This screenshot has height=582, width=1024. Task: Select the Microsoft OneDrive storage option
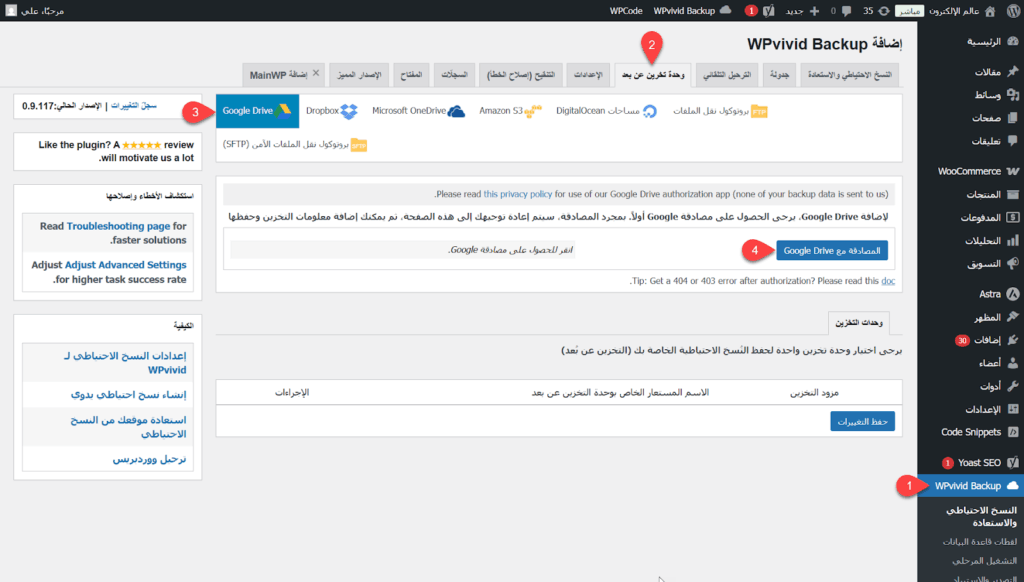pyautogui.click(x=419, y=111)
